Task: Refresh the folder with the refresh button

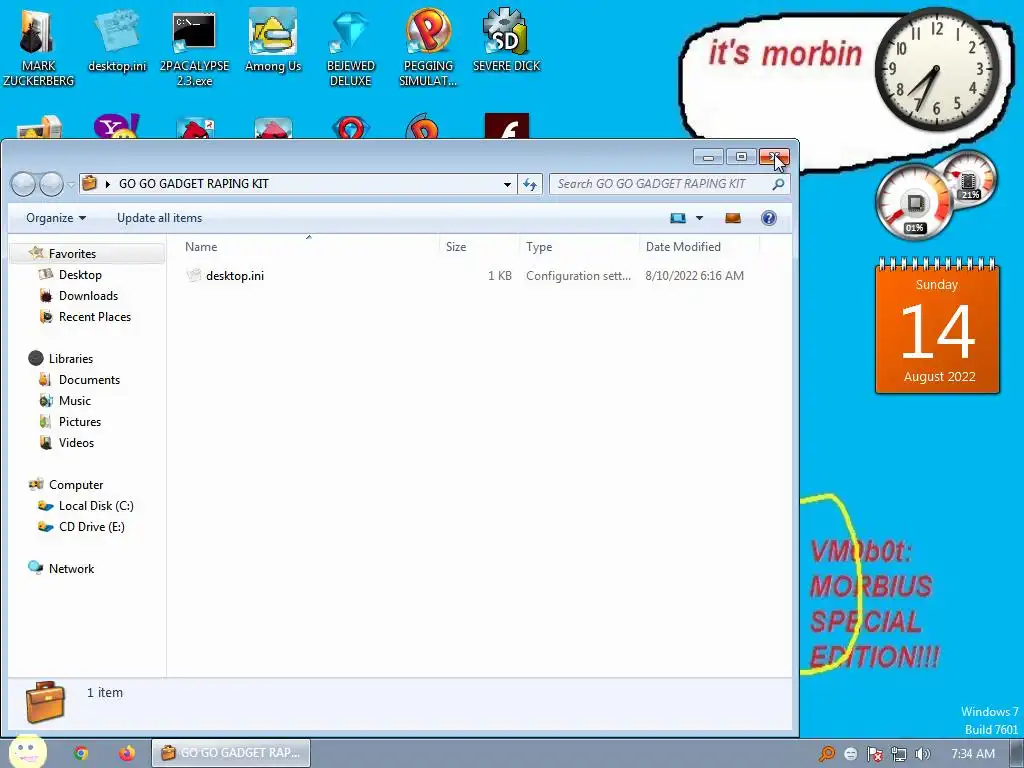Action: (x=530, y=184)
